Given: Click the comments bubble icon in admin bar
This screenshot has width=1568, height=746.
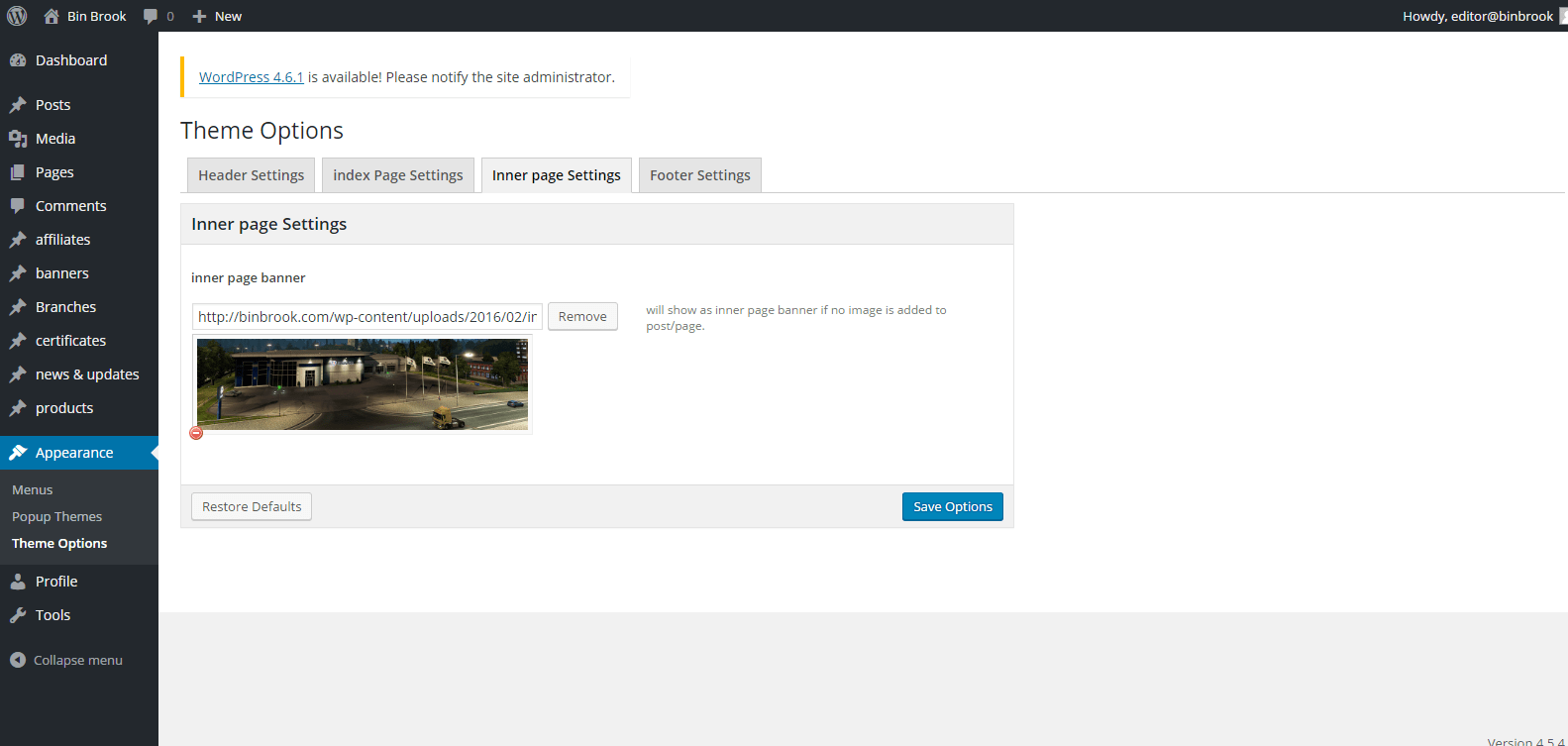Looking at the screenshot, I should point(151,16).
